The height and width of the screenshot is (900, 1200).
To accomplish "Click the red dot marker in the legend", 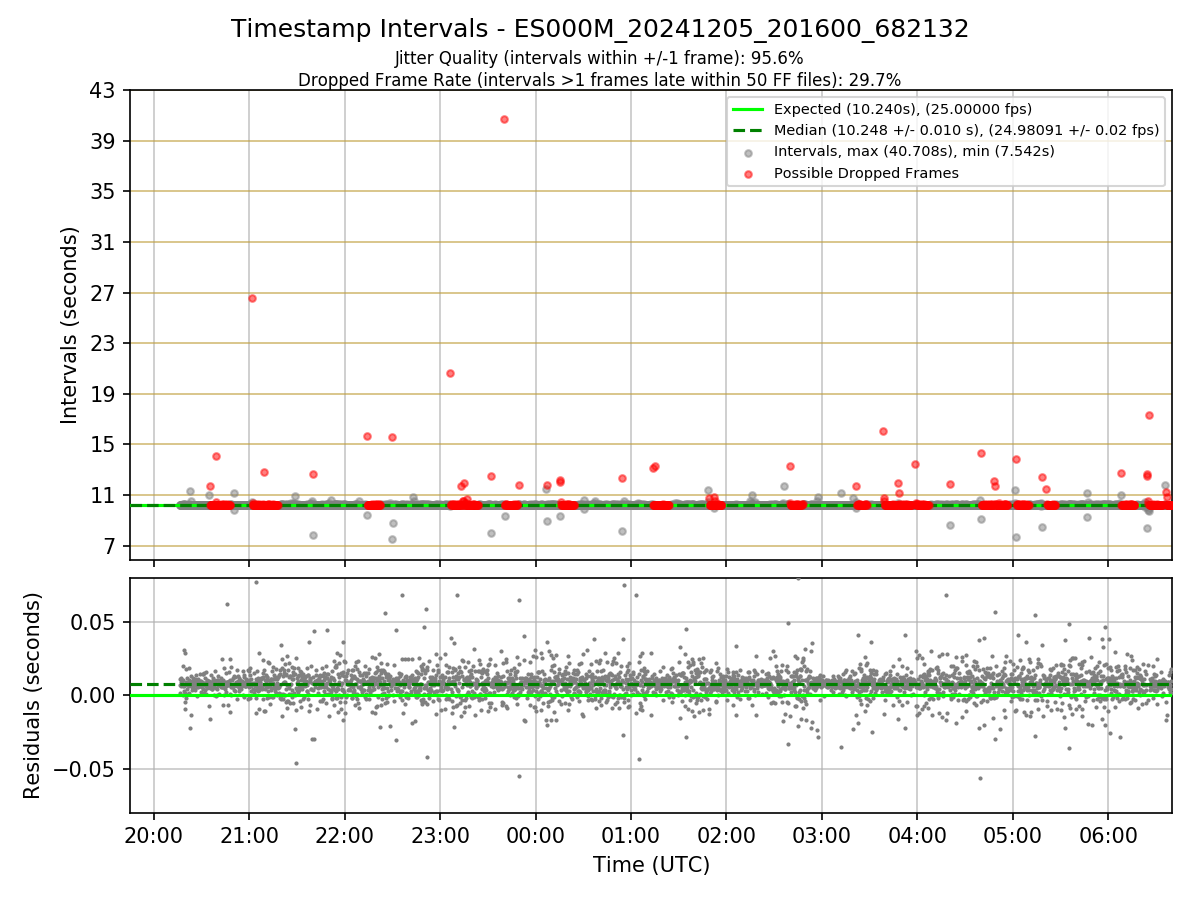I will (x=748, y=173).
